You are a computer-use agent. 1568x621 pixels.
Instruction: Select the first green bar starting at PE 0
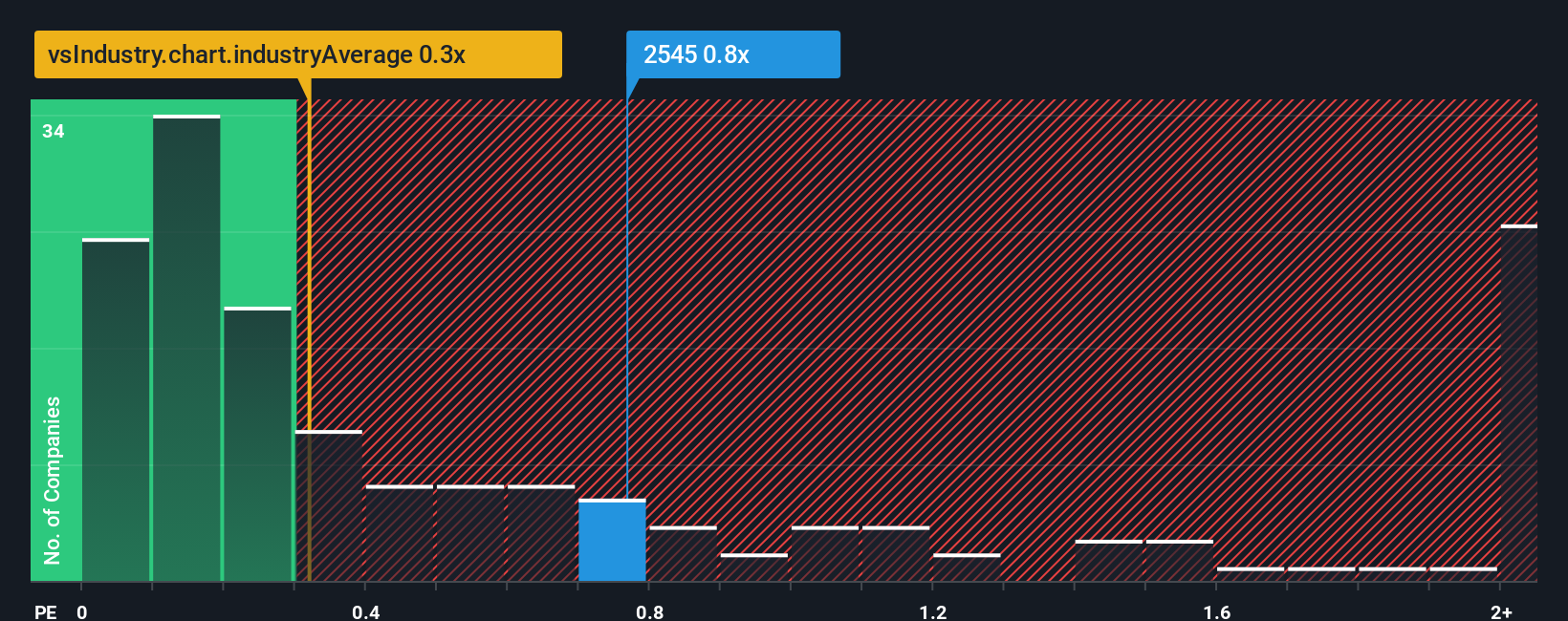point(116,410)
